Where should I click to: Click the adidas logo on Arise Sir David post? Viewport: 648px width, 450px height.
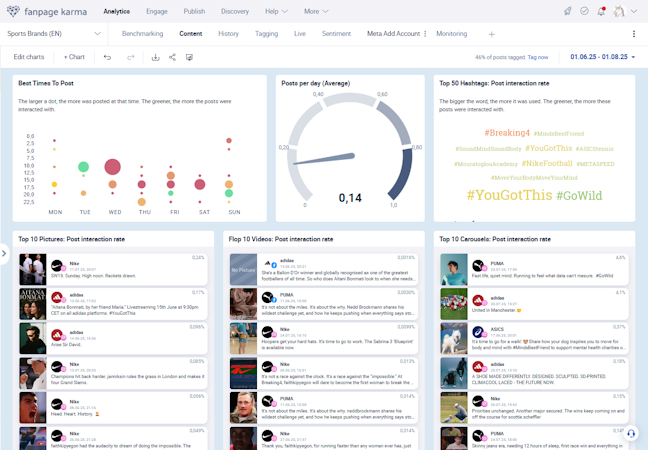(58, 335)
